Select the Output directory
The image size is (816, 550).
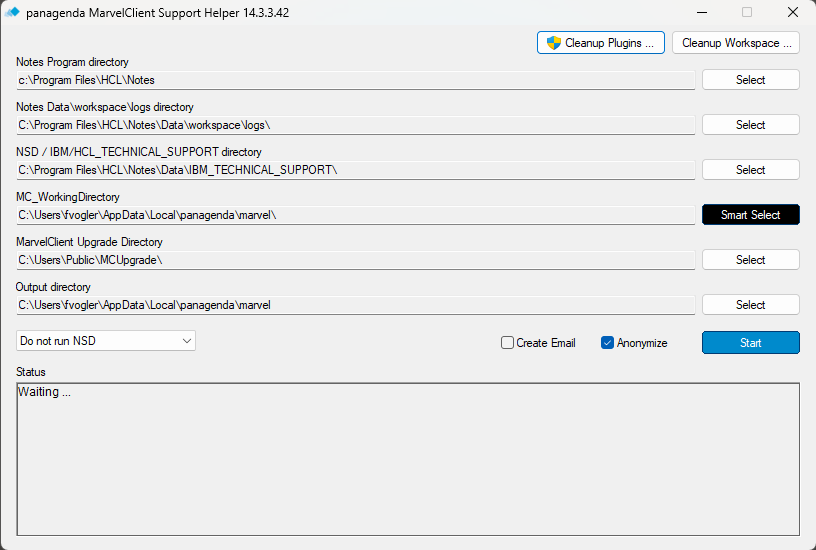click(750, 305)
